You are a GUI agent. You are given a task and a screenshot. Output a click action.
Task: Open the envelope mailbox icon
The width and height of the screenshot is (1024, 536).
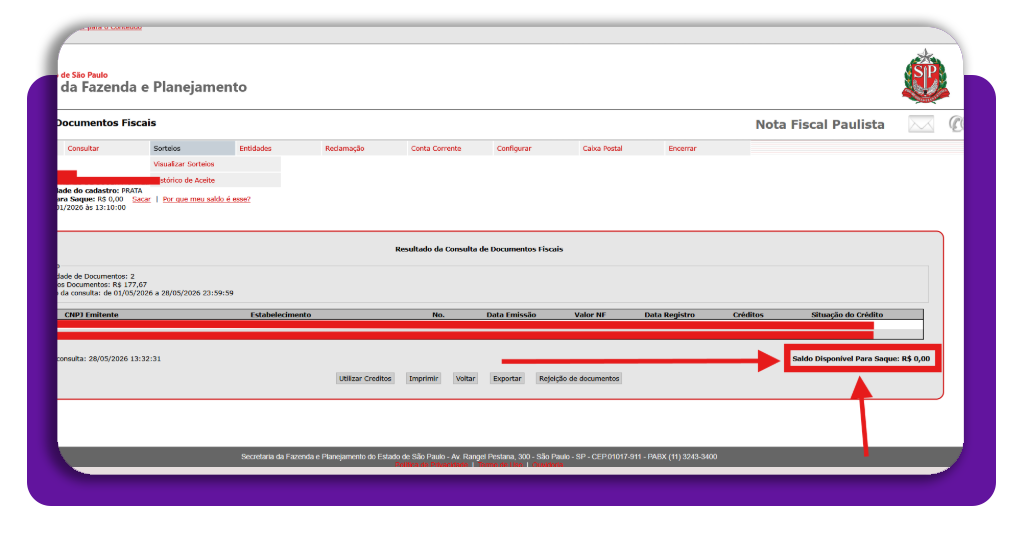pyautogui.click(x=921, y=124)
